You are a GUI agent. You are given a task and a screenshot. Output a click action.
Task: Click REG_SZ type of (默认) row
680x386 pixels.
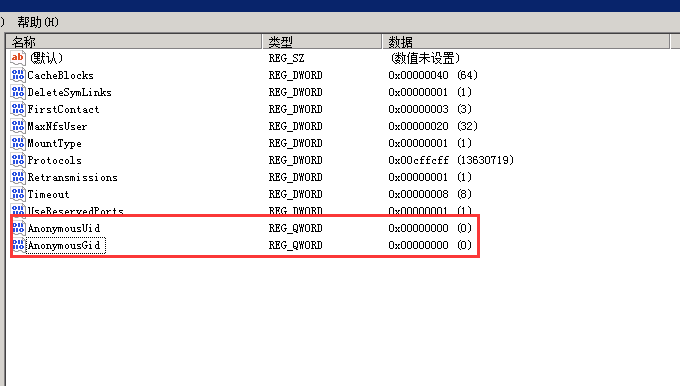click(x=286, y=58)
